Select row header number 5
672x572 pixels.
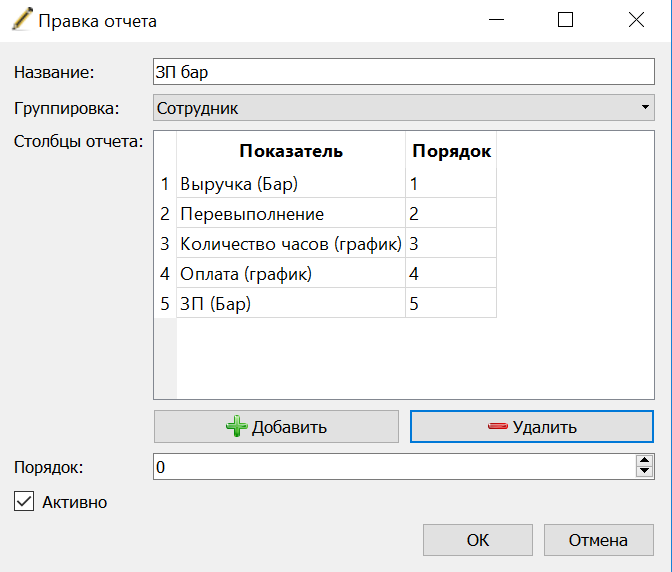coord(165,303)
